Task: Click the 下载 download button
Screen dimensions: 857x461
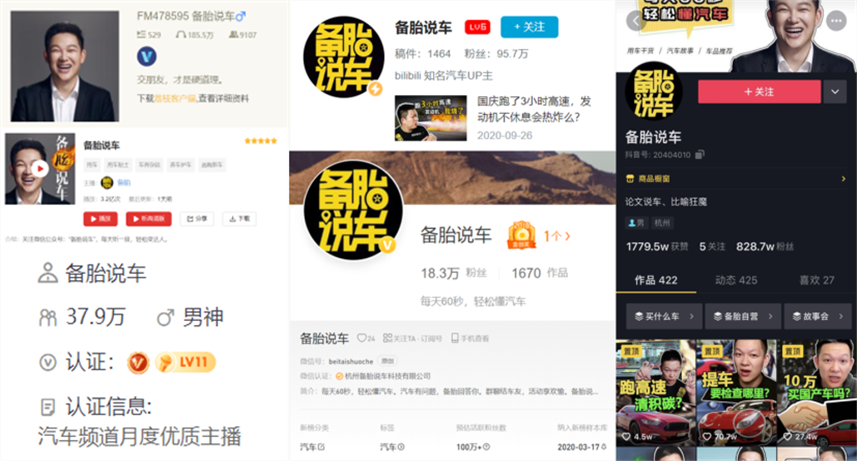Action: 239,219
